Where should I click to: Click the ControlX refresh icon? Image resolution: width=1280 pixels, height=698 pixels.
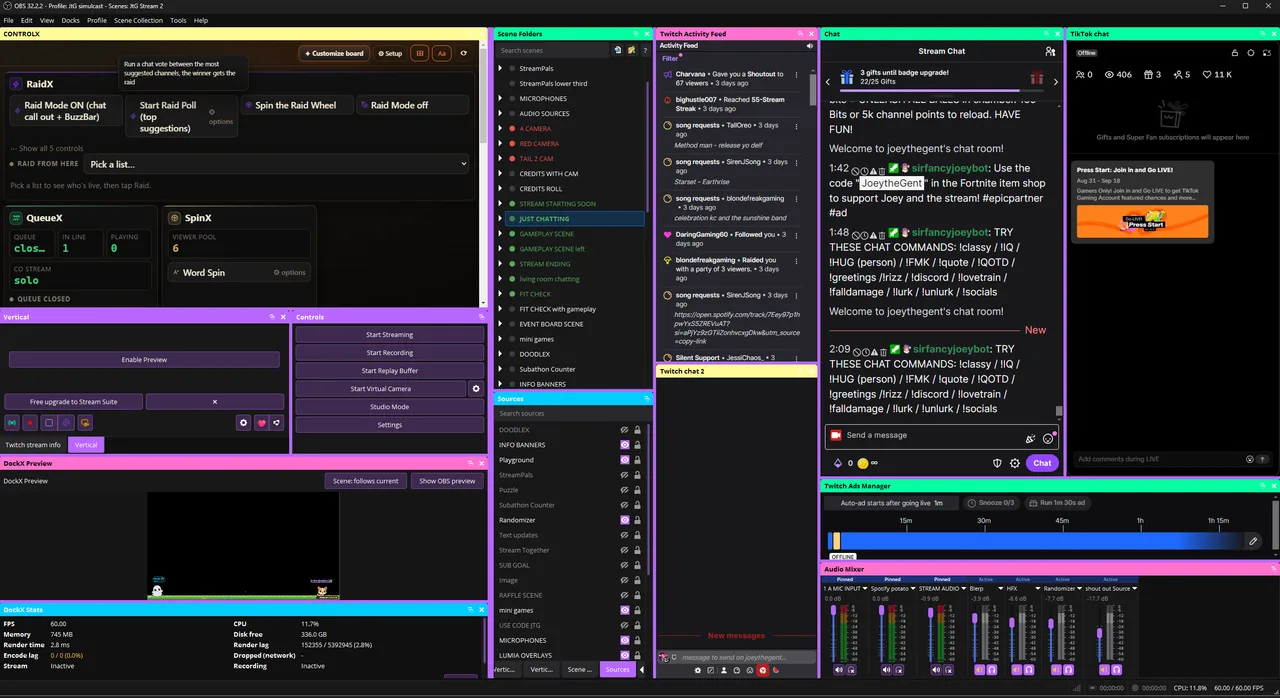(x=463, y=53)
